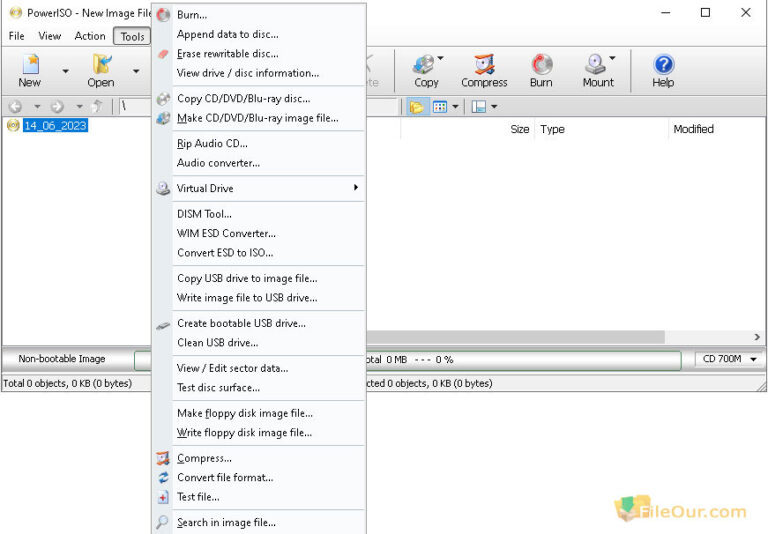The image size is (768, 534).
Task: Choose Append data to disc...
Action: (260, 34)
